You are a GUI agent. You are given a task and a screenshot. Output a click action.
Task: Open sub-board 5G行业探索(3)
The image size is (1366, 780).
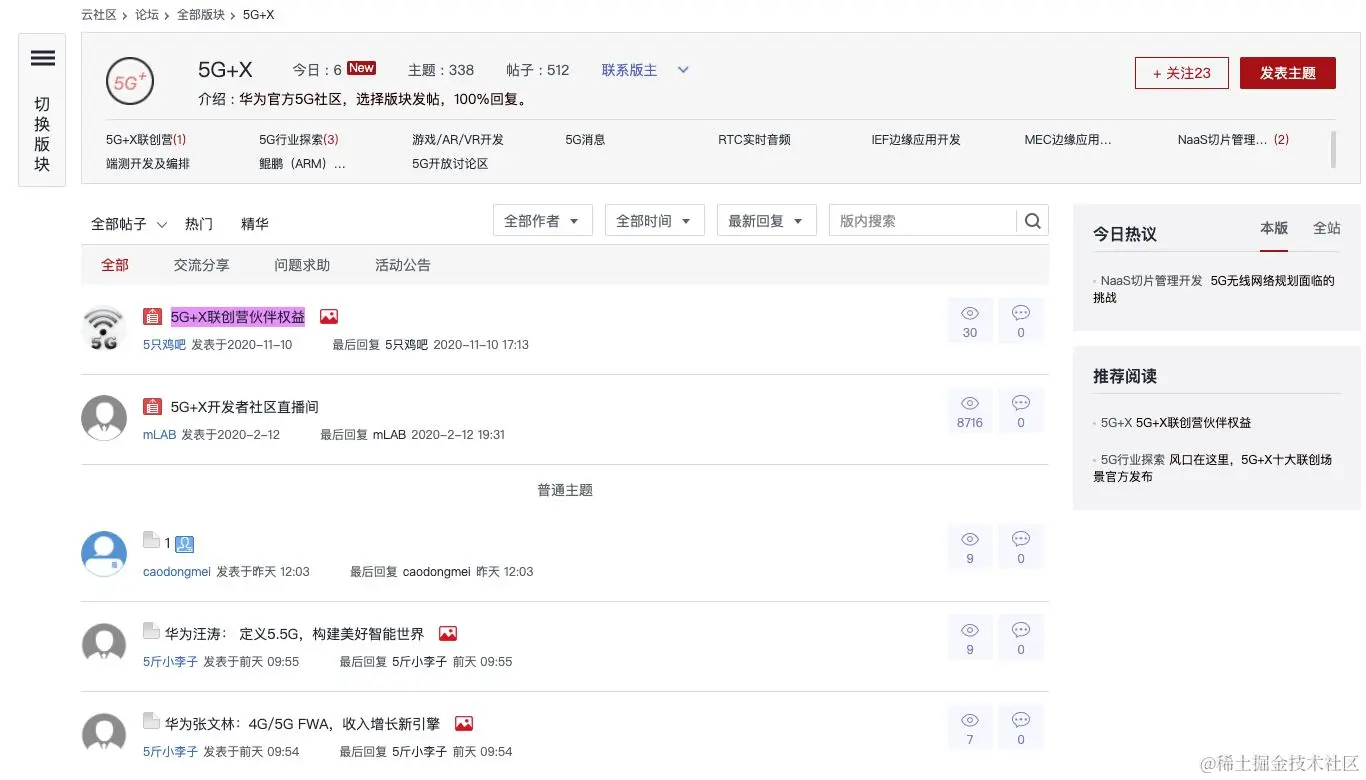pos(299,140)
